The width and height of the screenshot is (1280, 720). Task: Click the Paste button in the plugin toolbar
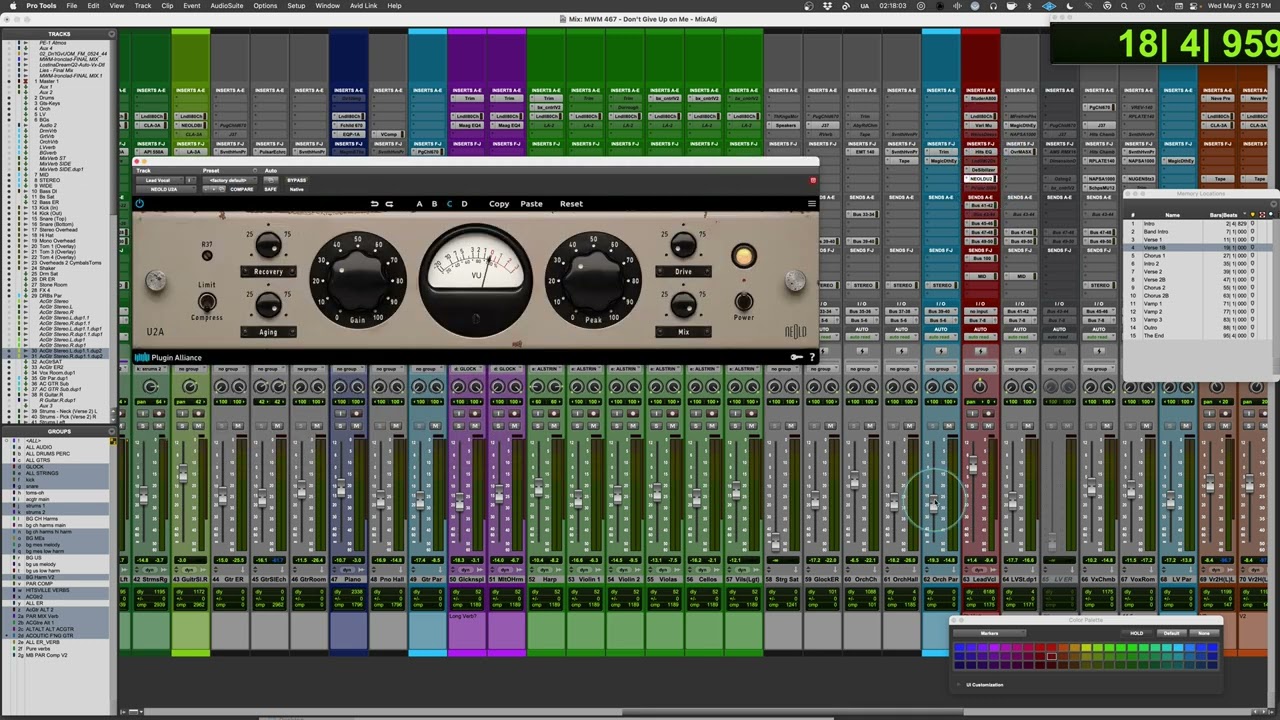531,204
